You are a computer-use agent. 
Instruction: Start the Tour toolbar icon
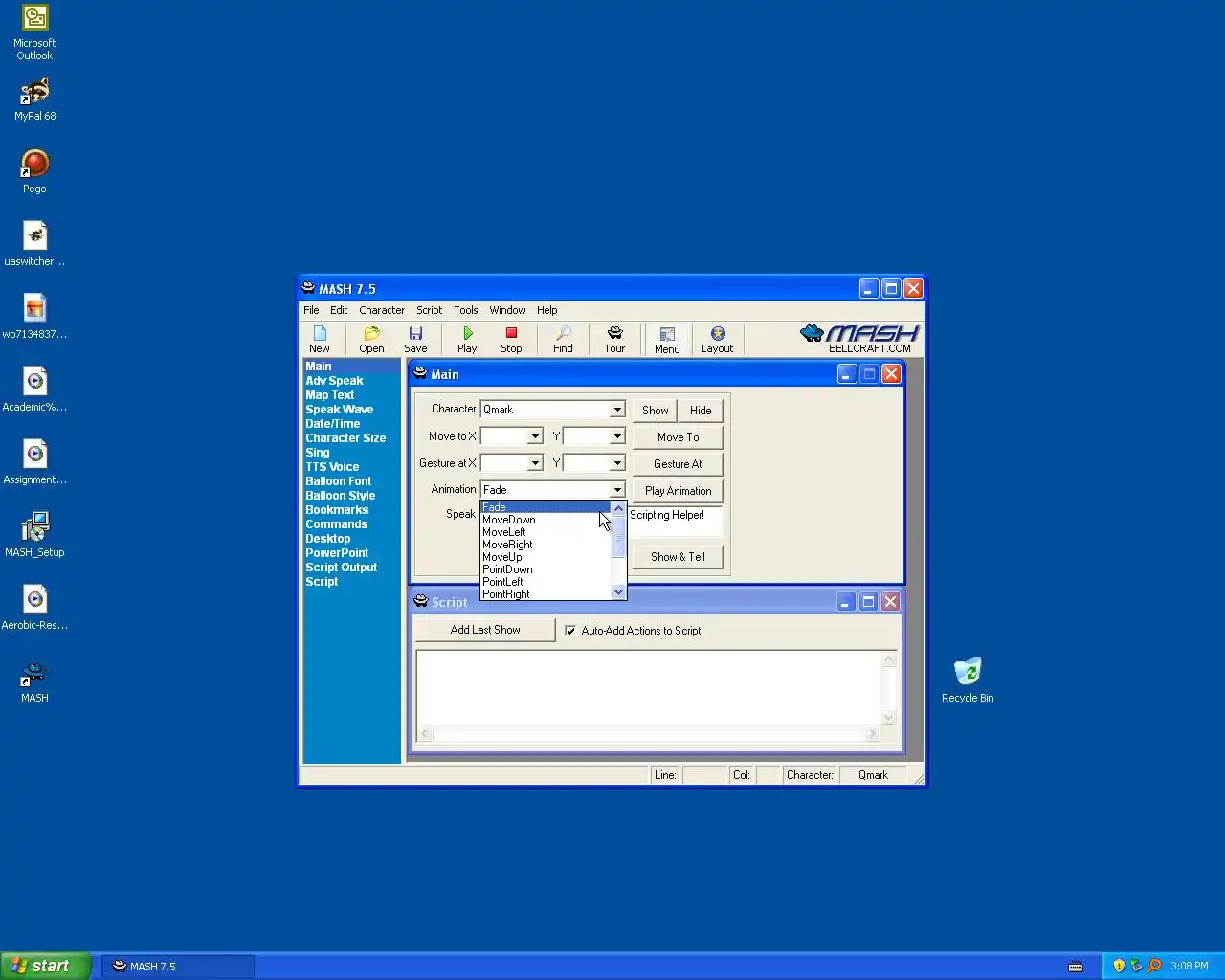click(614, 339)
